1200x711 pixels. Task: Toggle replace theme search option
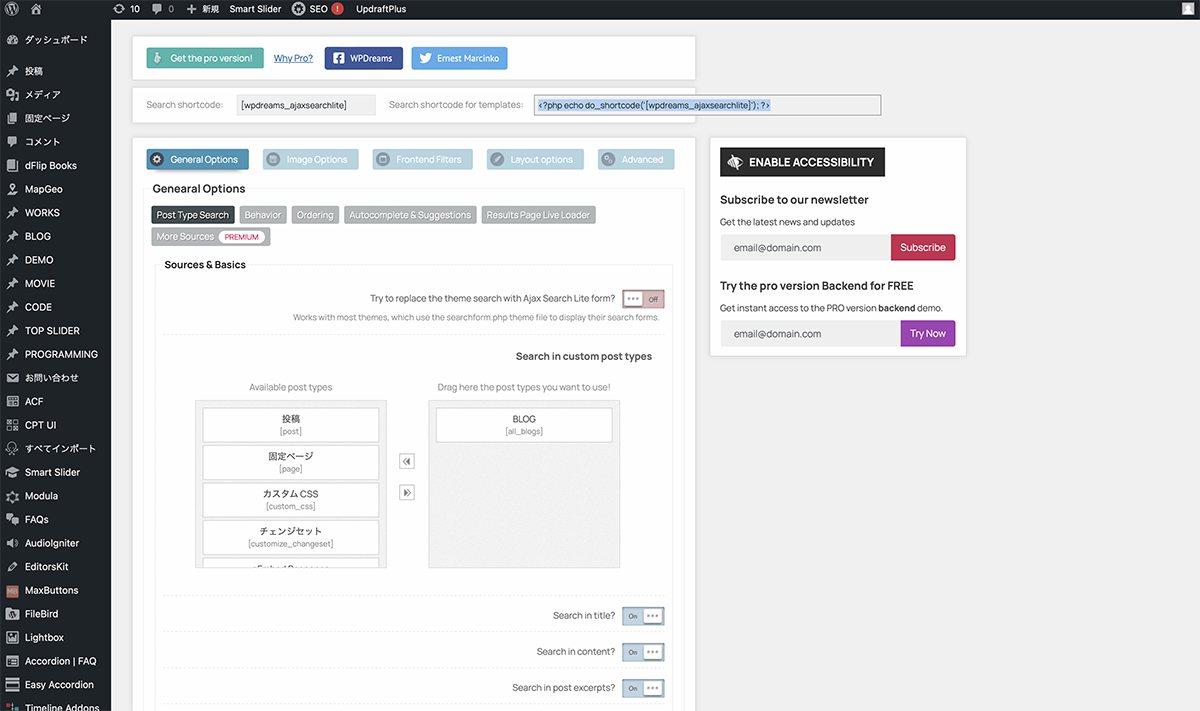(x=643, y=299)
